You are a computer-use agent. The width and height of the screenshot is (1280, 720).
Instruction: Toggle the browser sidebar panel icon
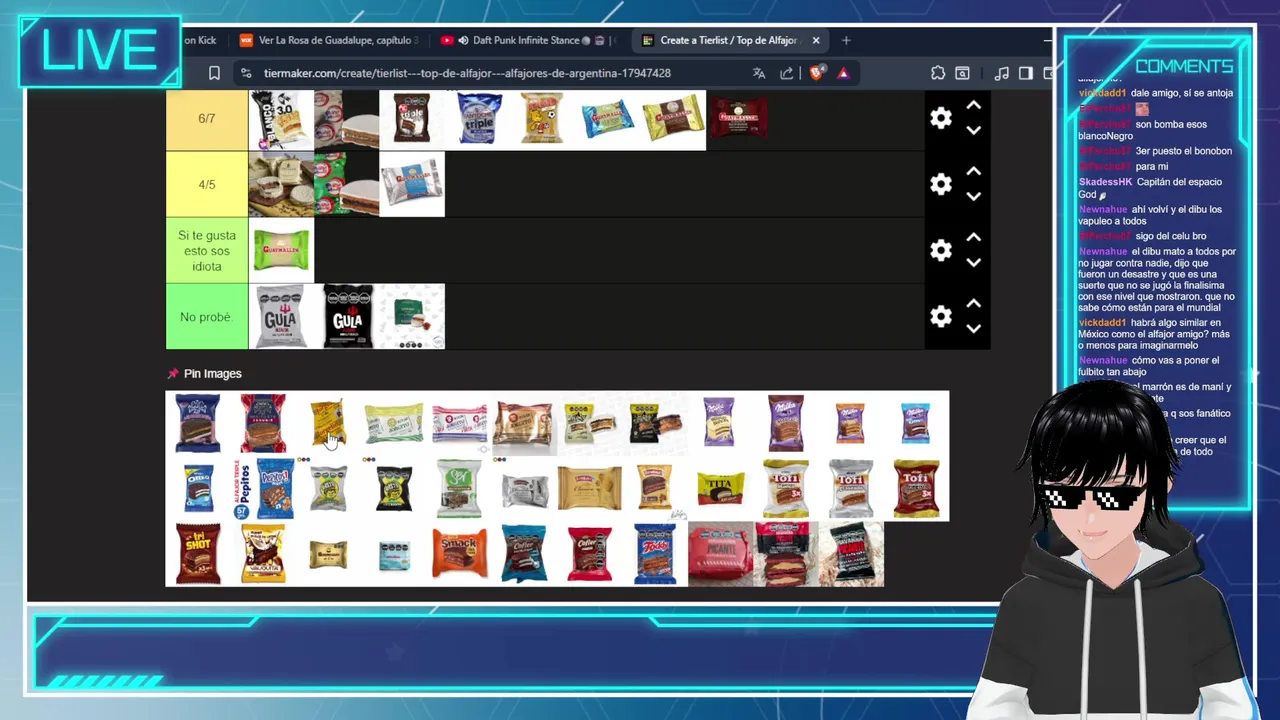(x=1025, y=73)
